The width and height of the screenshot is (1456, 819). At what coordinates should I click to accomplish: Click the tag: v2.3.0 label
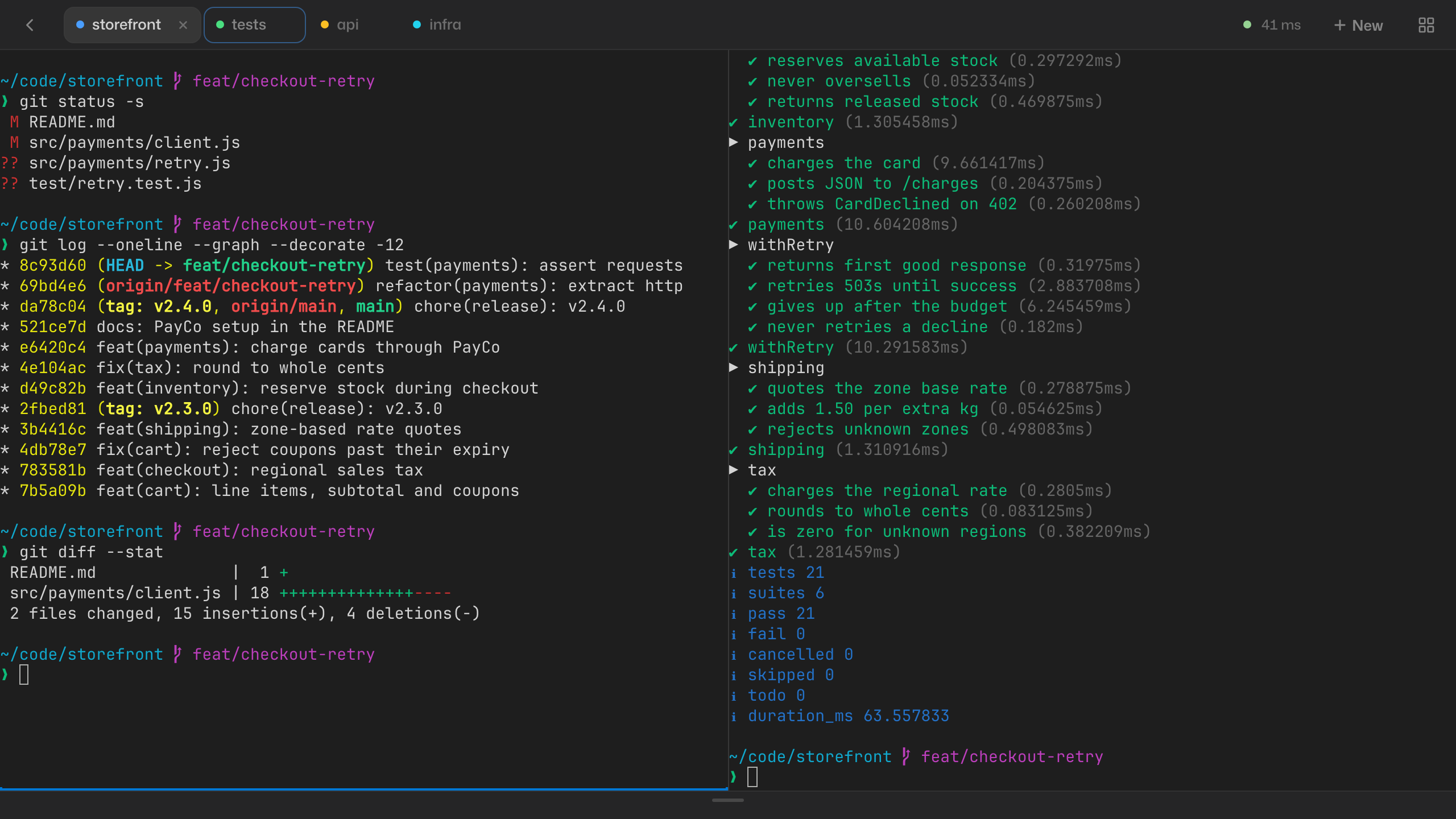coord(159,409)
